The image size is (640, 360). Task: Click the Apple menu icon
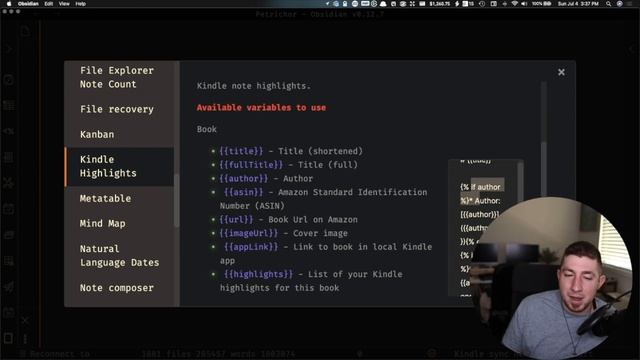(9, 4)
